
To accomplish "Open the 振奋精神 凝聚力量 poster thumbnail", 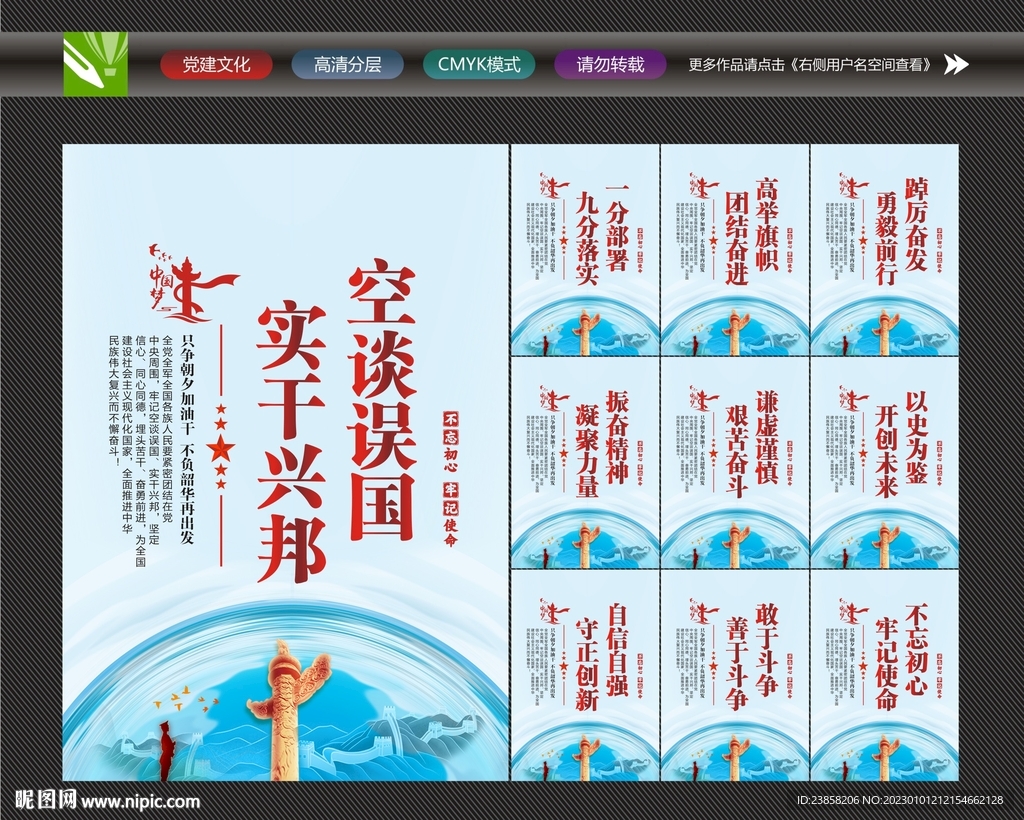I will 585,463.
